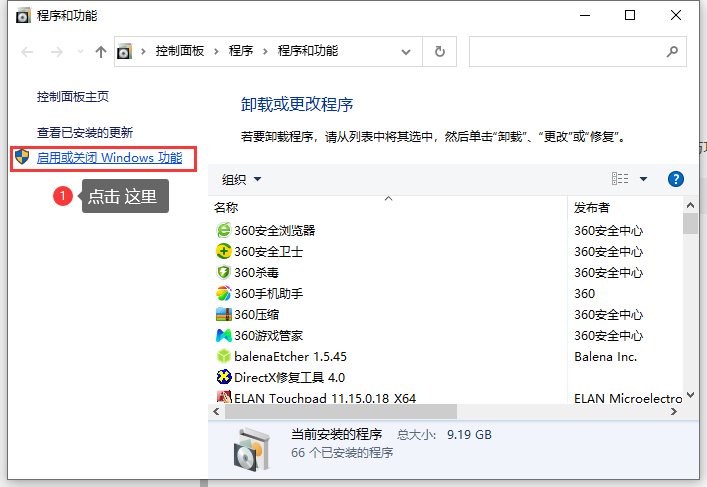
Task: Click the window title bar program icon
Action: tap(23, 15)
